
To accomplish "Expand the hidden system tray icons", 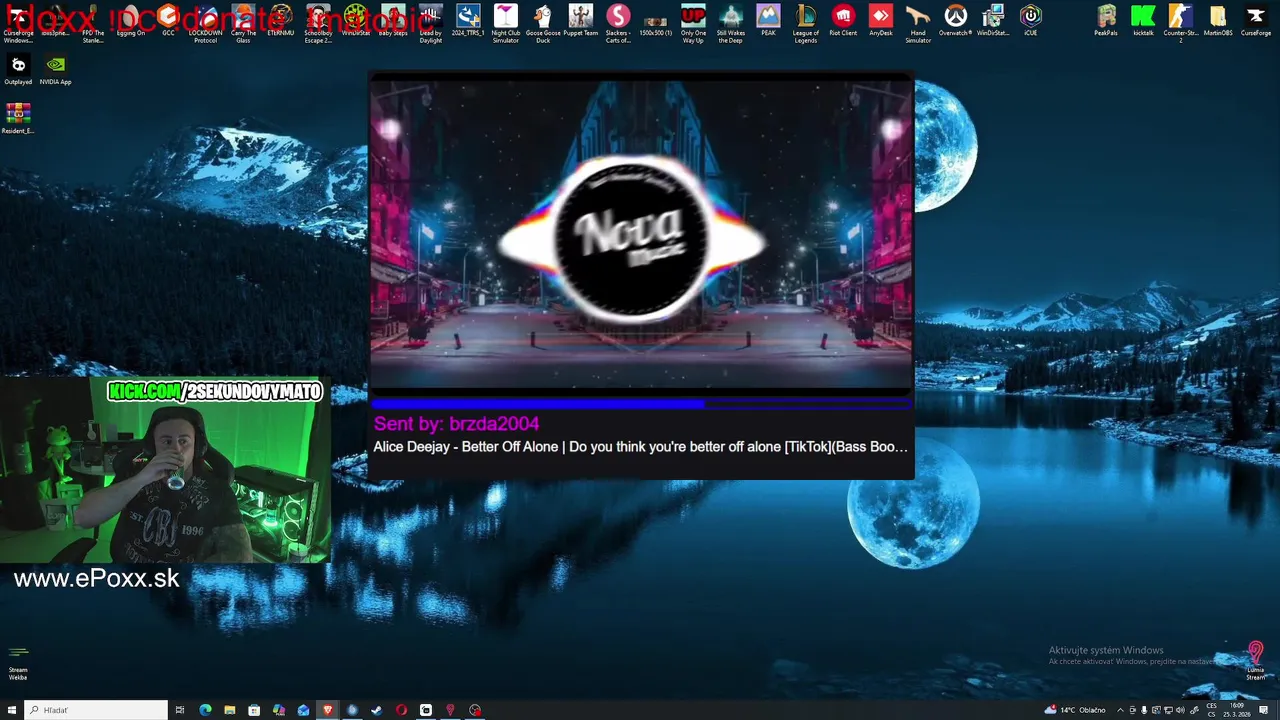I will 1120,710.
